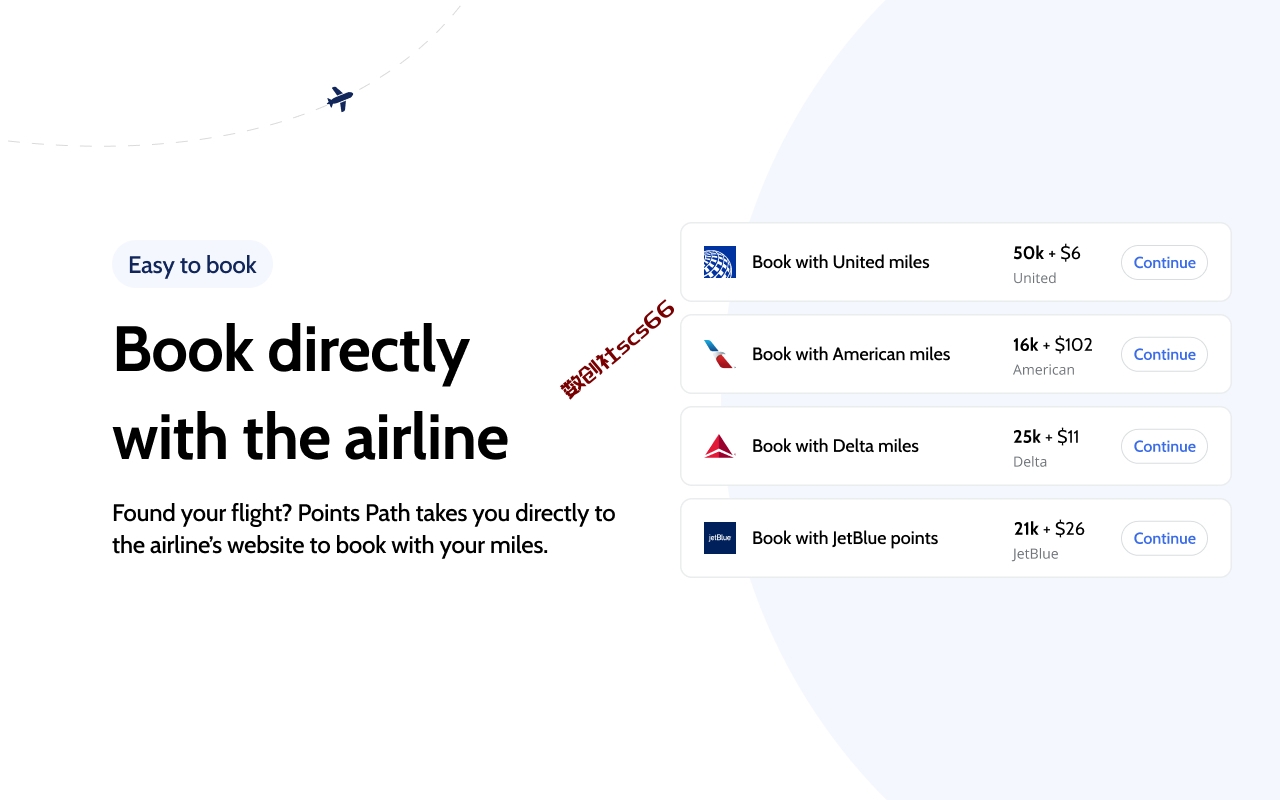Continue booking with United miles

1164,262
